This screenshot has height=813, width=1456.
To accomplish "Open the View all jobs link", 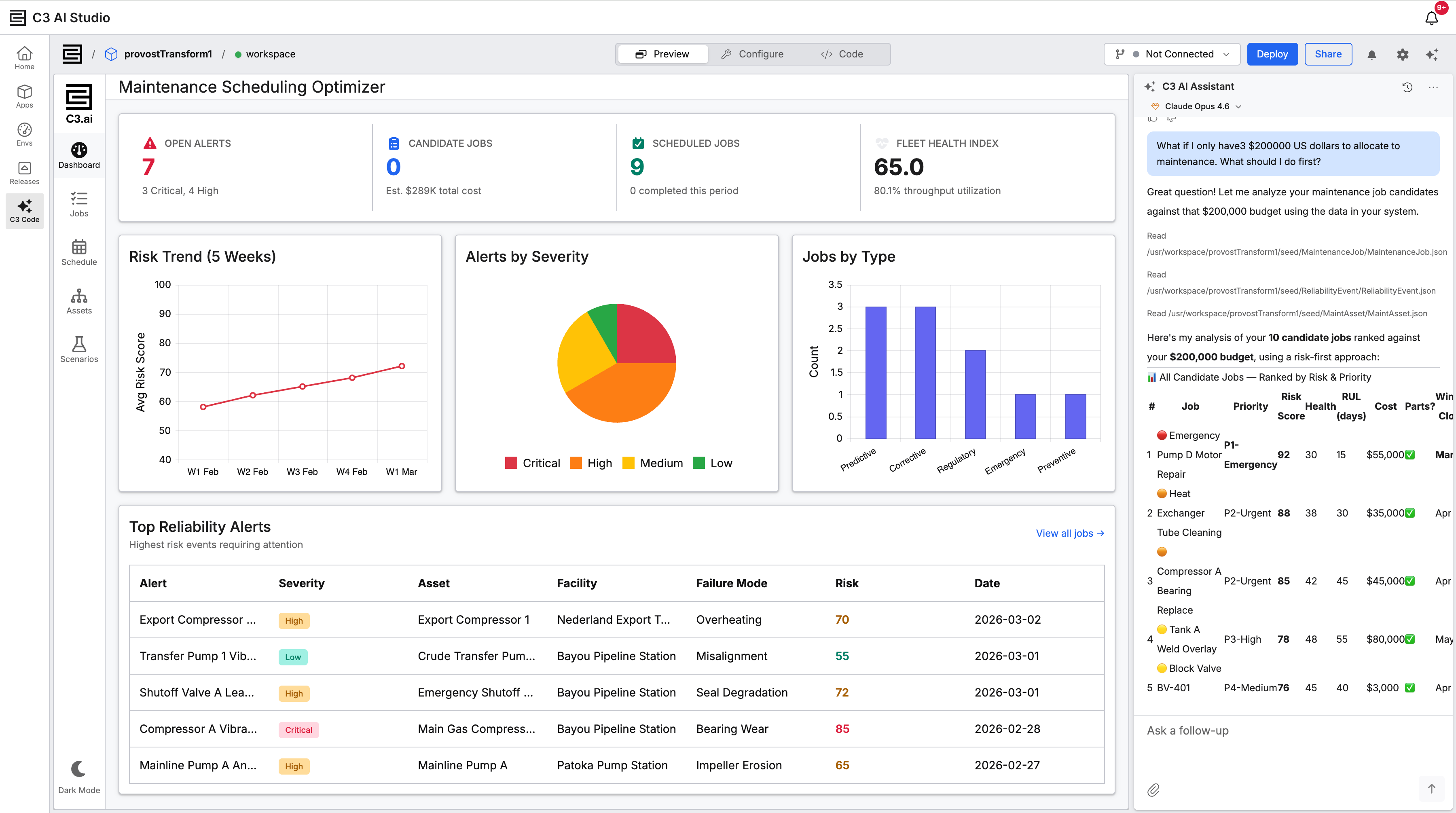I will (1069, 533).
